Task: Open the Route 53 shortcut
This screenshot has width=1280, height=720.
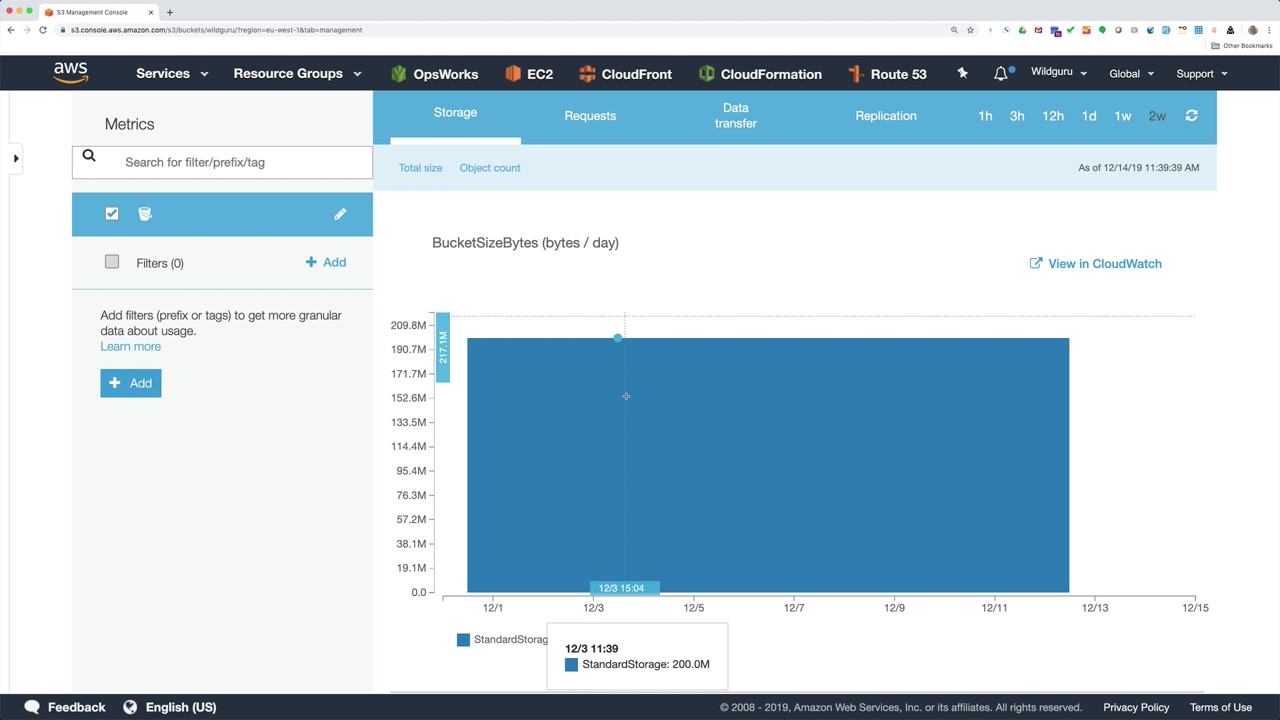Action: [887, 74]
